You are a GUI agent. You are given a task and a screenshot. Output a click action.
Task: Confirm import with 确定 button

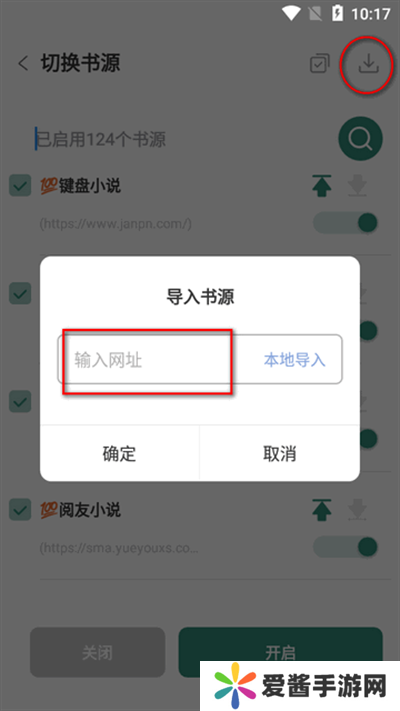[x=120, y=453]
